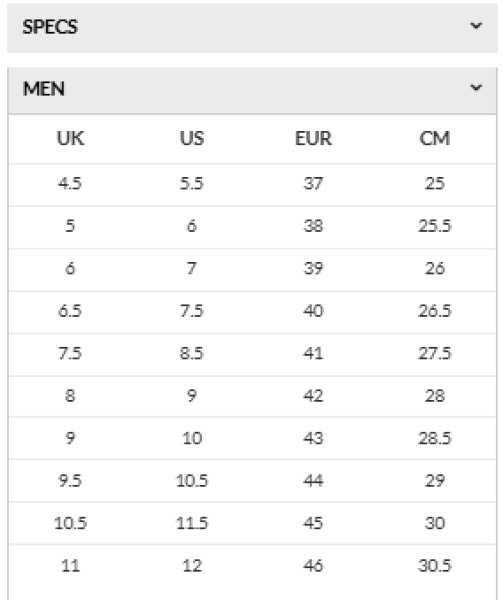Click EUR size 38 cell
Image resolution: width=503 pixels, height=600 pixels.
point(313,226)
